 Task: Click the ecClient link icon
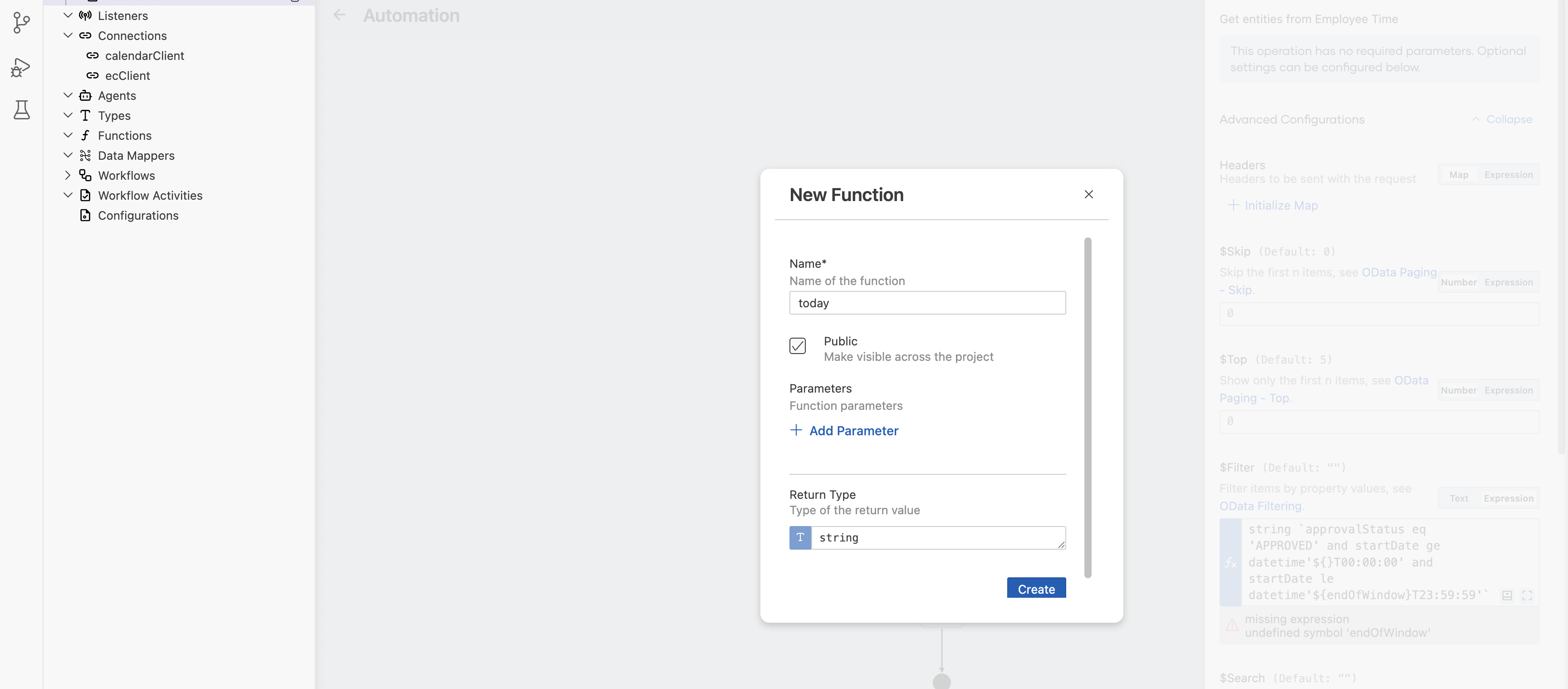[x=93, y=75]
